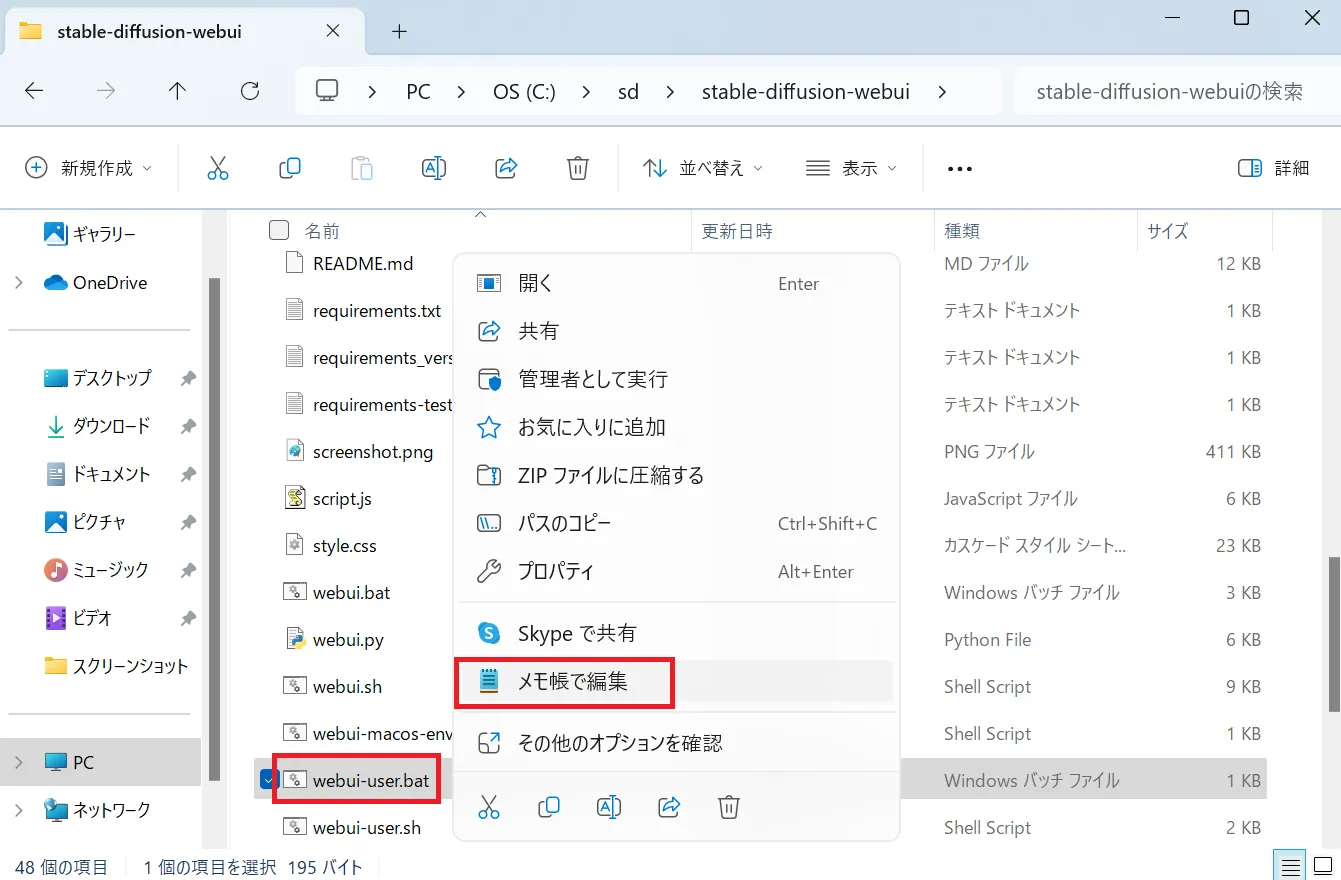Click chevron after stable-diffusion-webui in address bar

tap(942, 92)
